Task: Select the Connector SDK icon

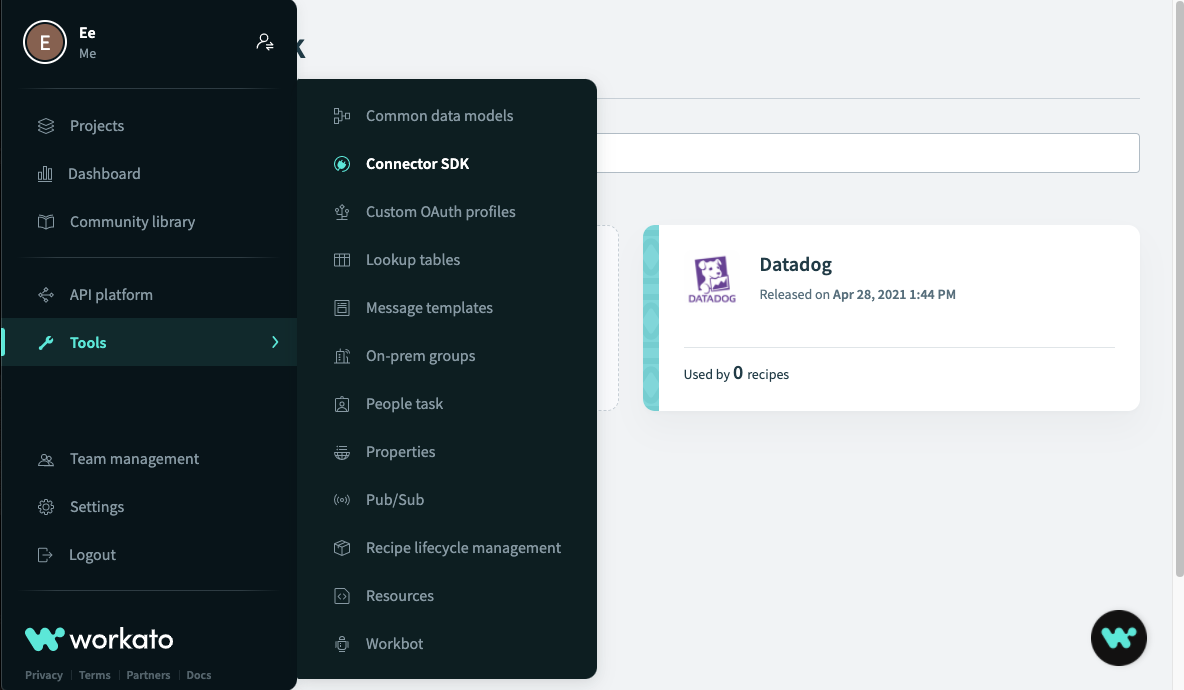Action: (341, 163)
